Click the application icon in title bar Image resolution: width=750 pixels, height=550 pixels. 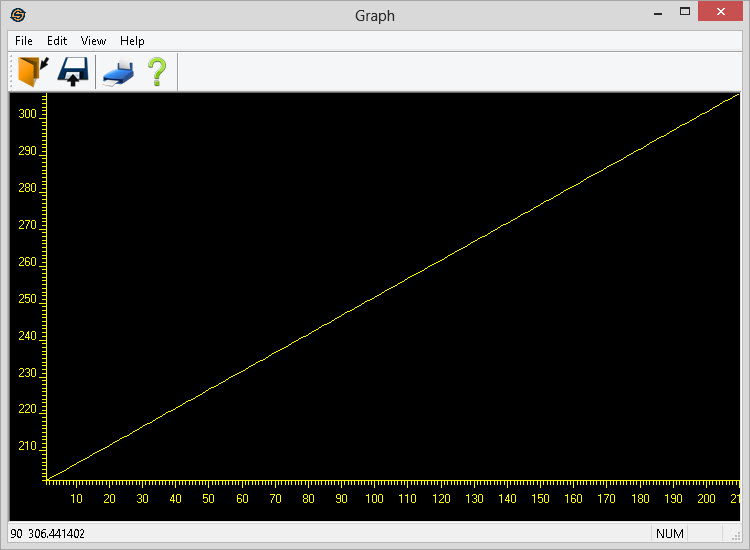click(x=17, y=15)
